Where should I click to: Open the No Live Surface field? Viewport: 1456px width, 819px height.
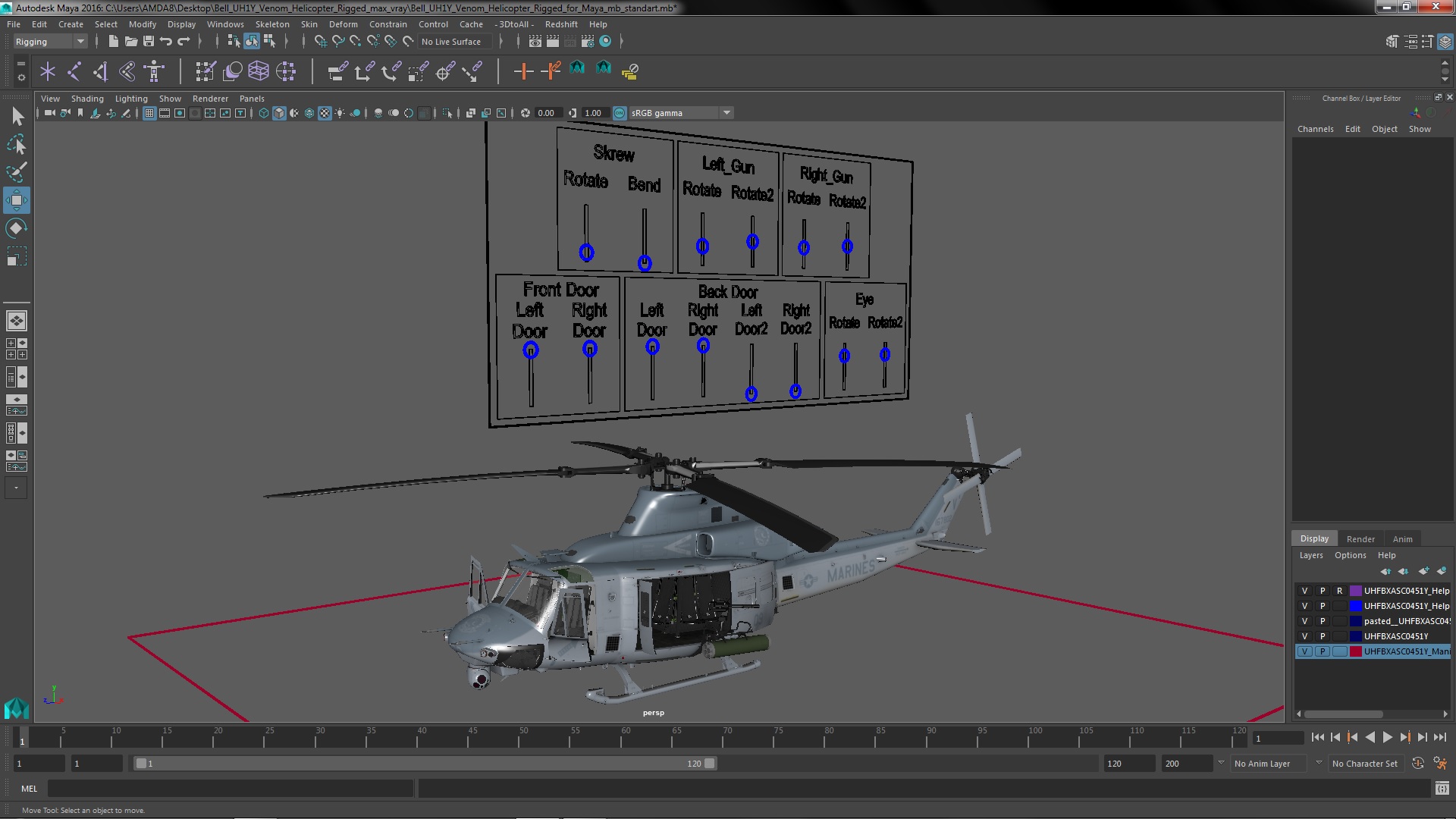[455, 42]
